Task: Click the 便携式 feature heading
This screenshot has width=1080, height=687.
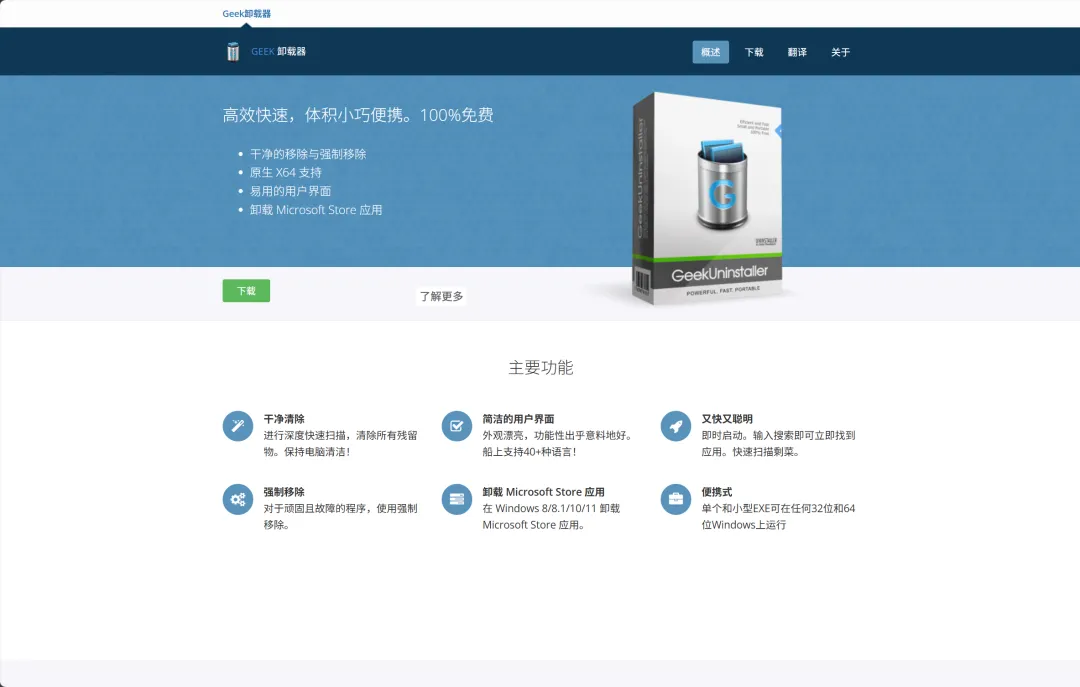Action: click(x=716, y=492)
